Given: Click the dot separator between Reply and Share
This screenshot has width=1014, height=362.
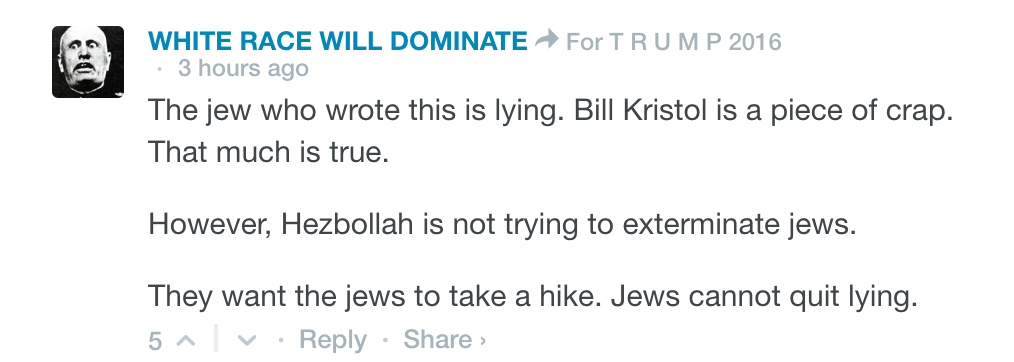Looking at the screenshot, I should [385, 340].
